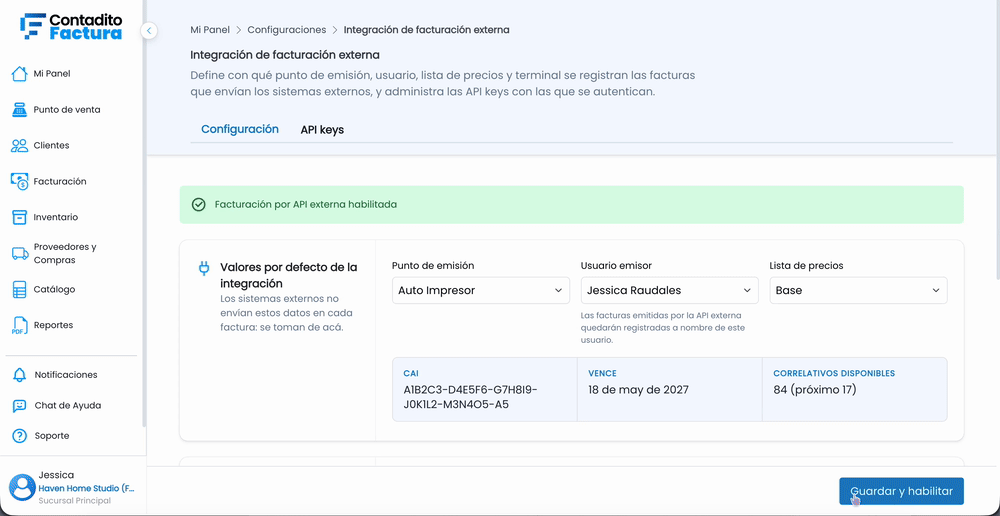The height and width of the screenshot is (516, 1000).
Task: Click Mi Panel breadcrumb link
Action: pyautogui.click(x=210, y=30)
